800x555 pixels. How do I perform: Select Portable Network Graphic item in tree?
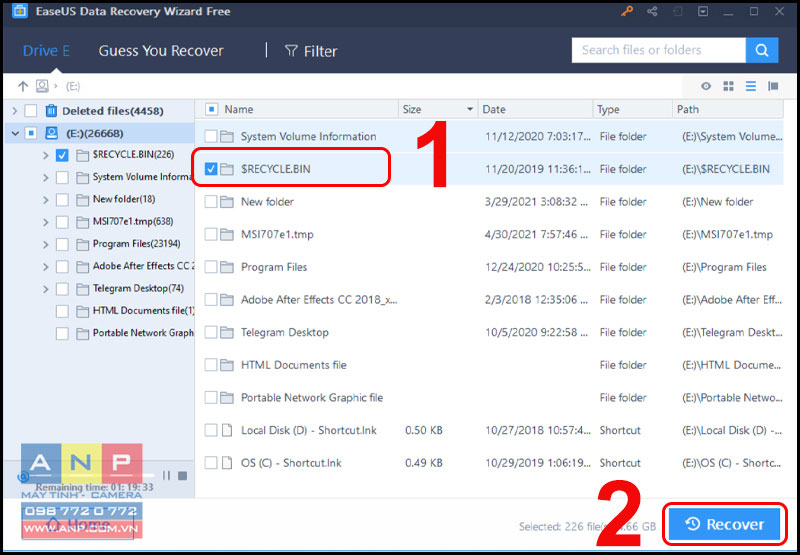143,333
